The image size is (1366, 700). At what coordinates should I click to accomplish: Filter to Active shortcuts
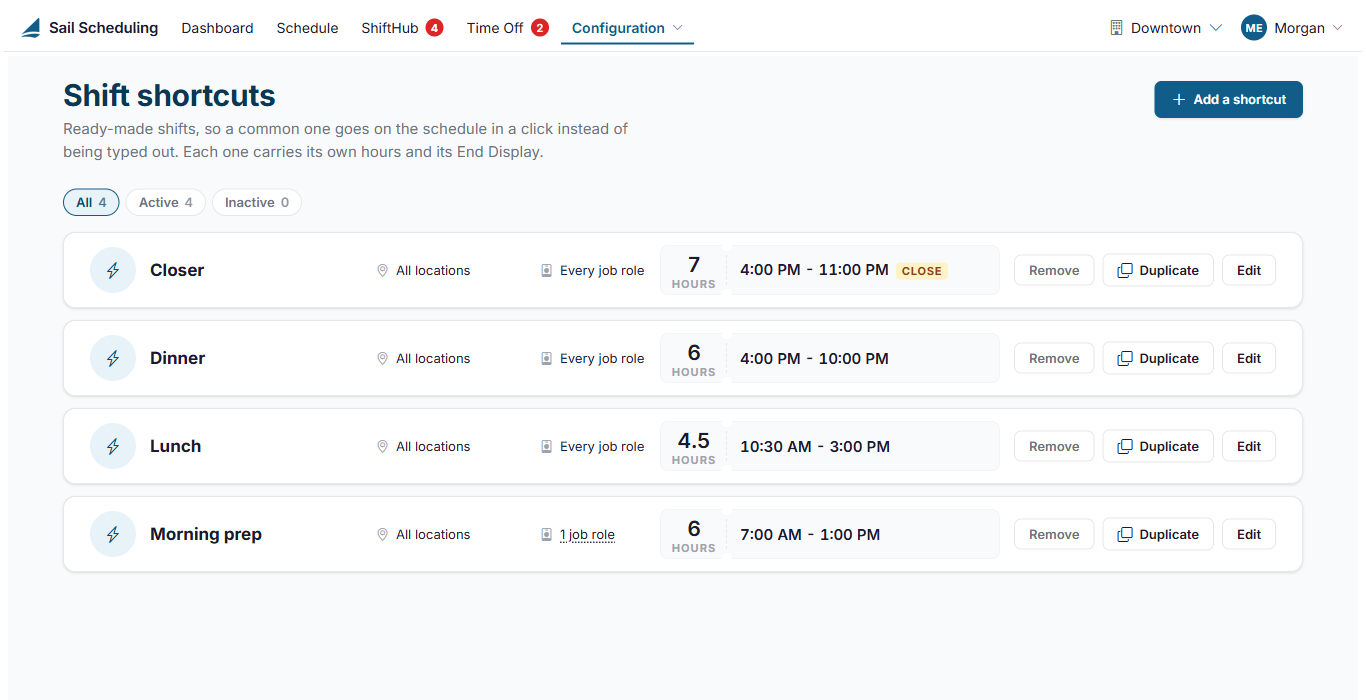166,202
